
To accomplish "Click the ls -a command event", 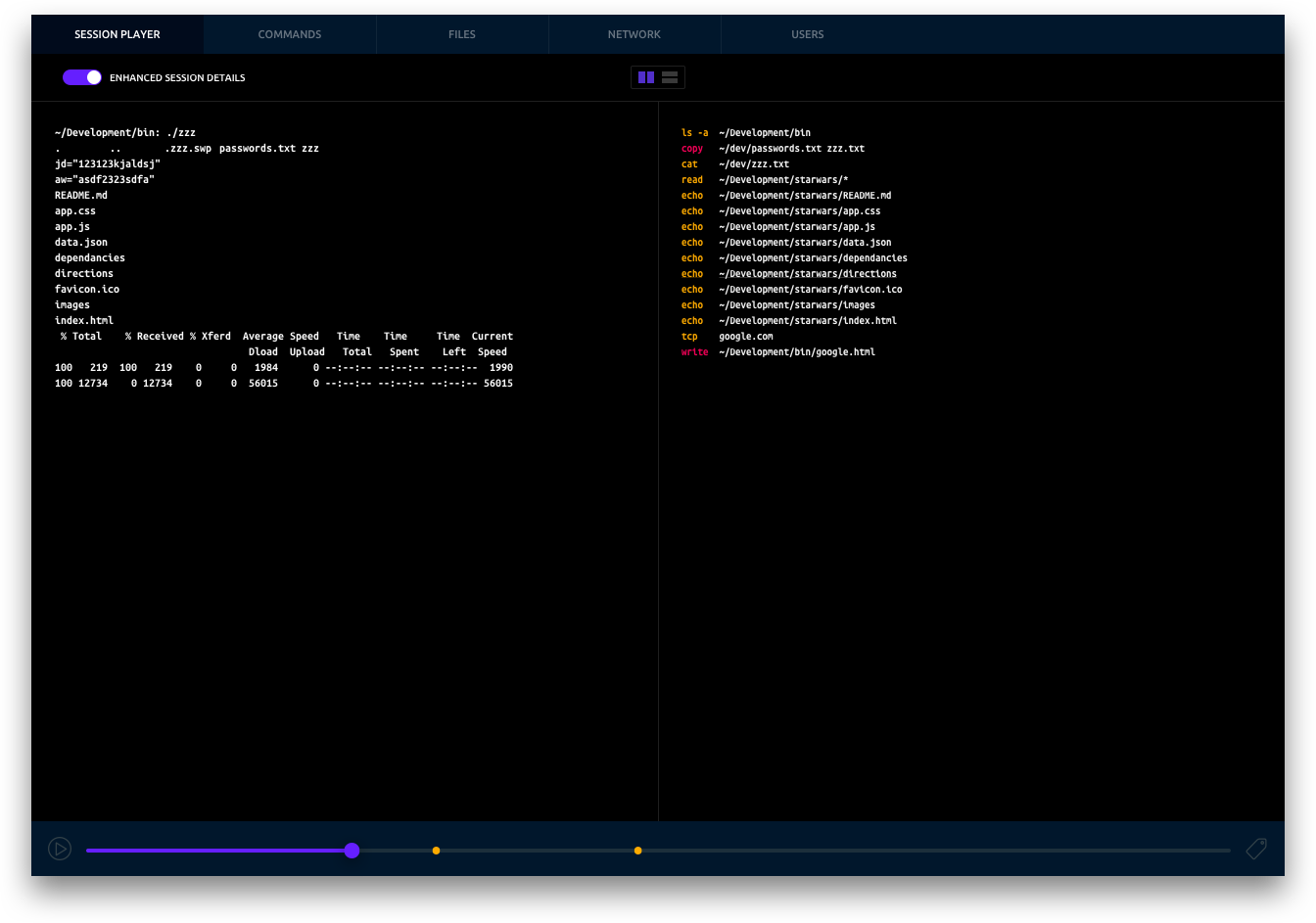I will [x=746, y=133].
